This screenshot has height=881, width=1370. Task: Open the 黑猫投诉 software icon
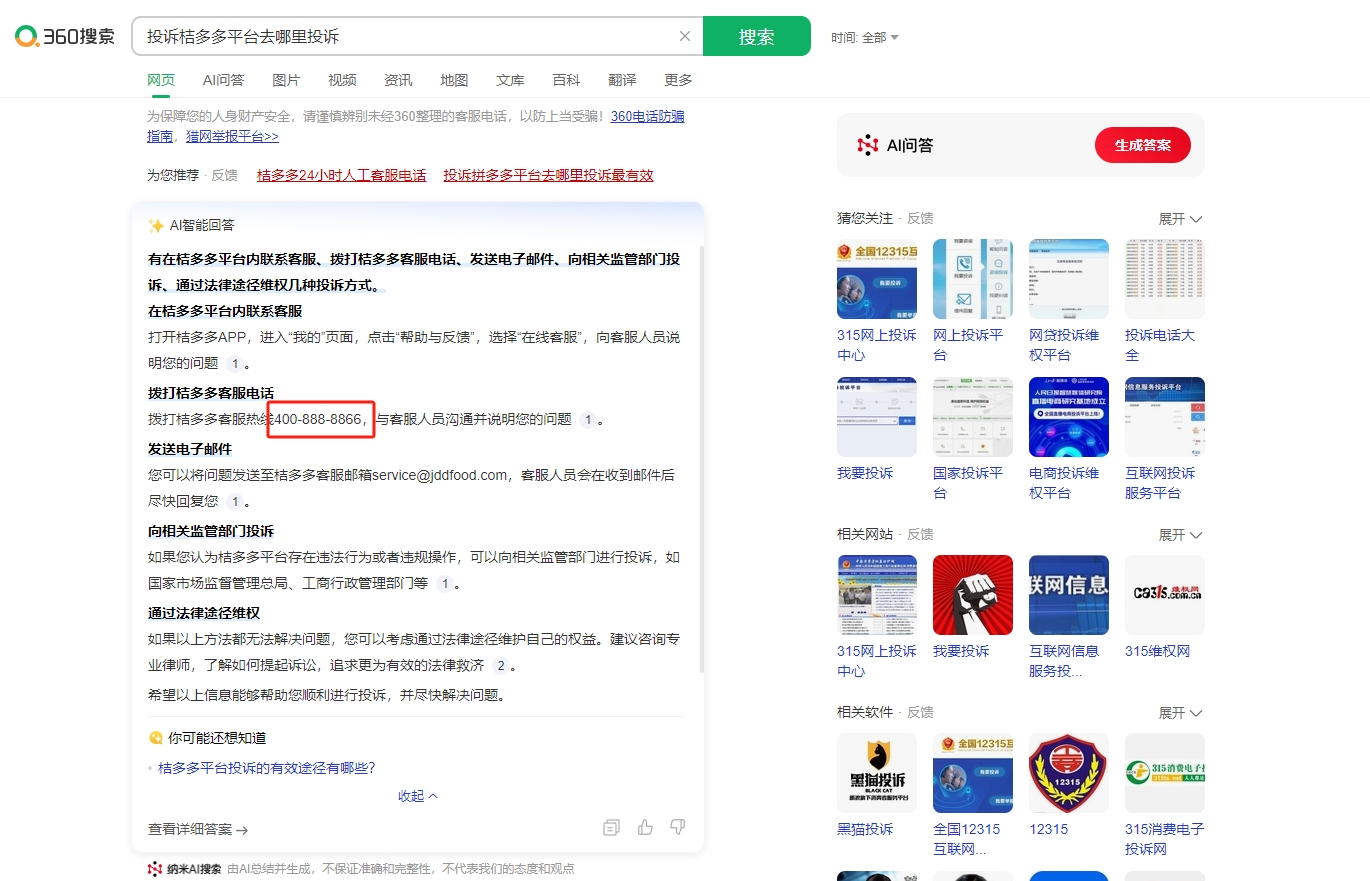(x=876, y=773)
